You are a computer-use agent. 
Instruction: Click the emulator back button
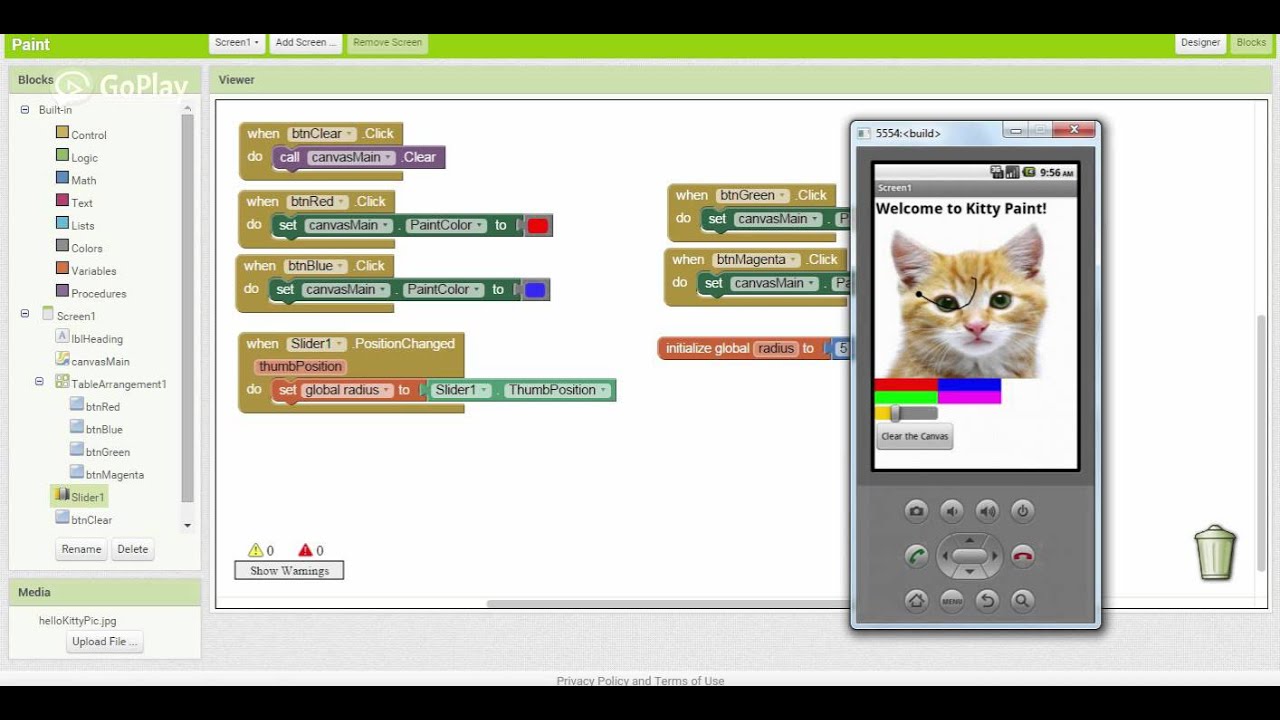[x=987, y=600]
